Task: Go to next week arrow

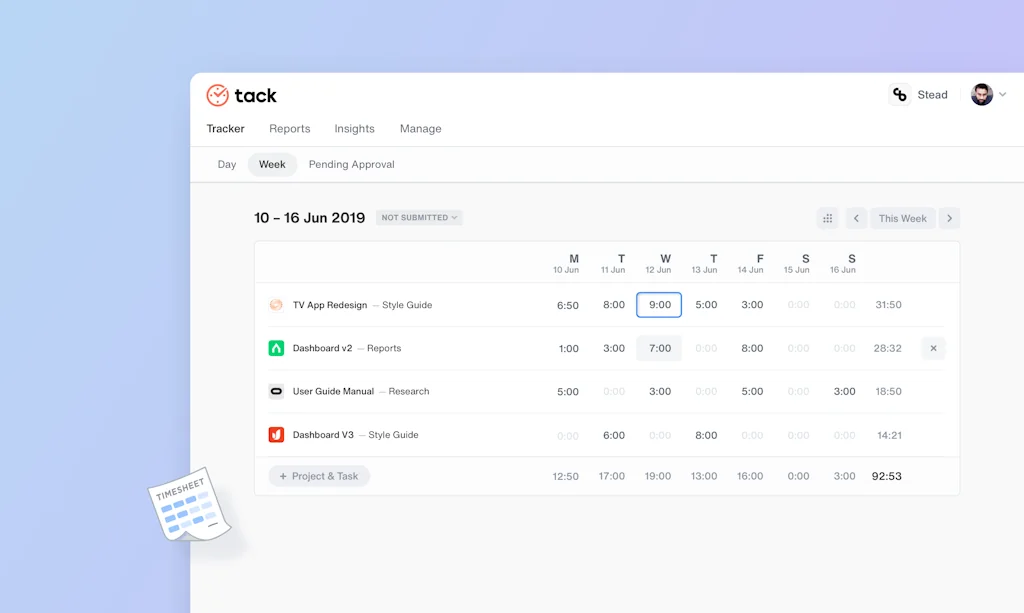Action: (950, 218)
